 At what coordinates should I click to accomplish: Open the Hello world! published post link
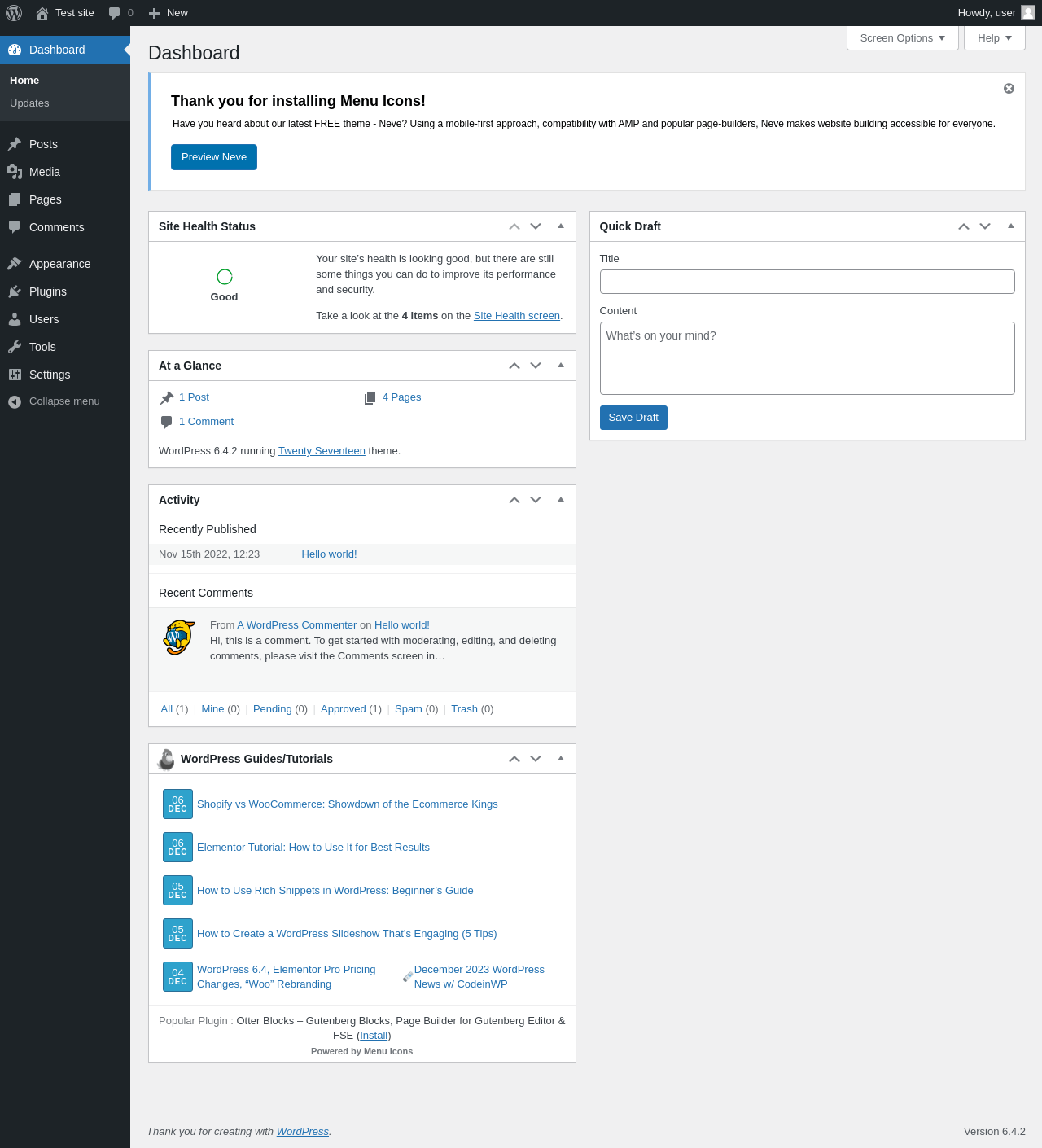point(329,554)
